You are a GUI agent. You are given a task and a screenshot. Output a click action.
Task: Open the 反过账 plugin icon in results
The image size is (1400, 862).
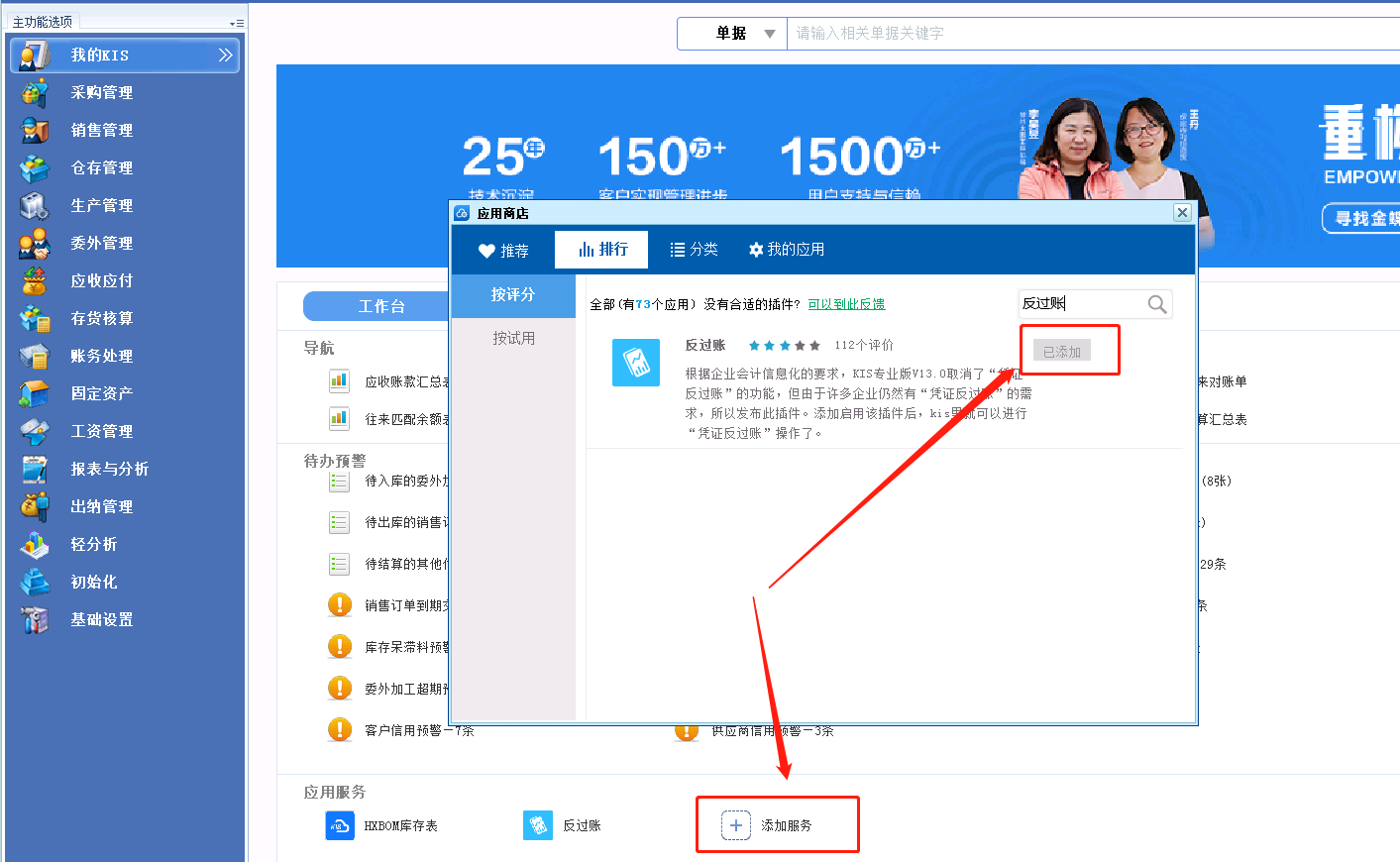tap(635, 363)
